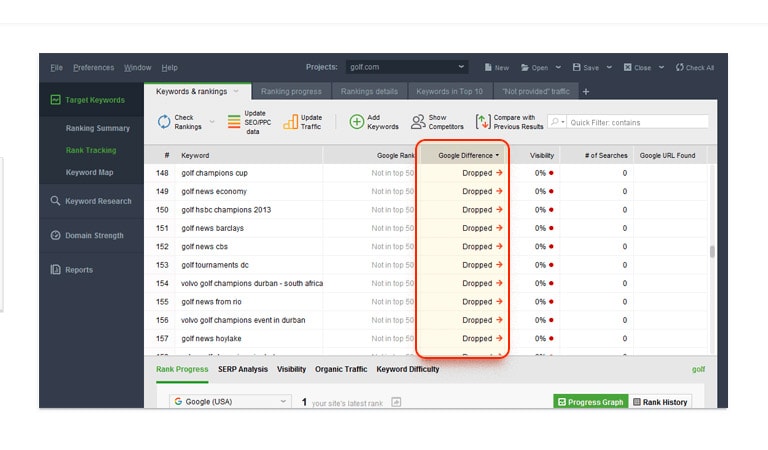Click the Open folder icon
Viewport: 768px width, 450px height.
525,68
